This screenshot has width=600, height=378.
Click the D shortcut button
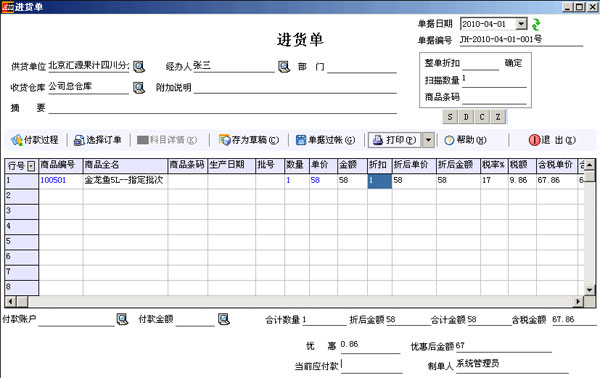[x=466, y=117]
